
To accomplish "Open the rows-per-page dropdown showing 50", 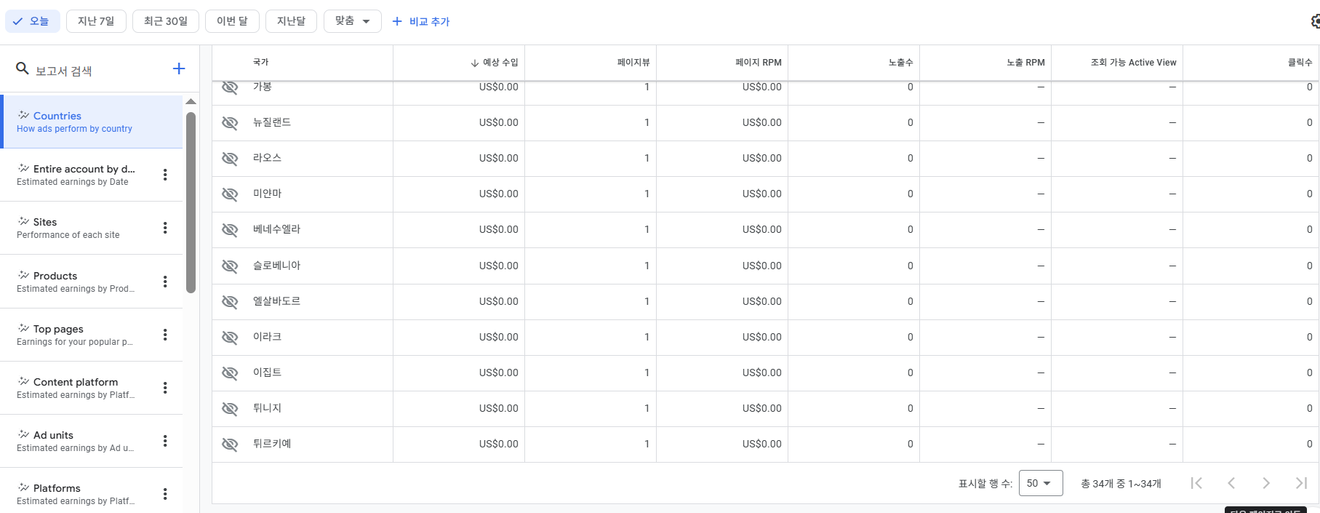I will 1040,483.
